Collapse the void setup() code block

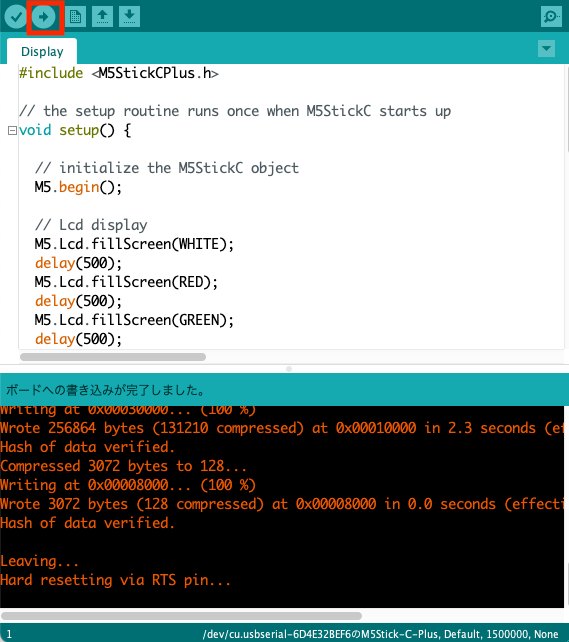[x=12, y=131]
